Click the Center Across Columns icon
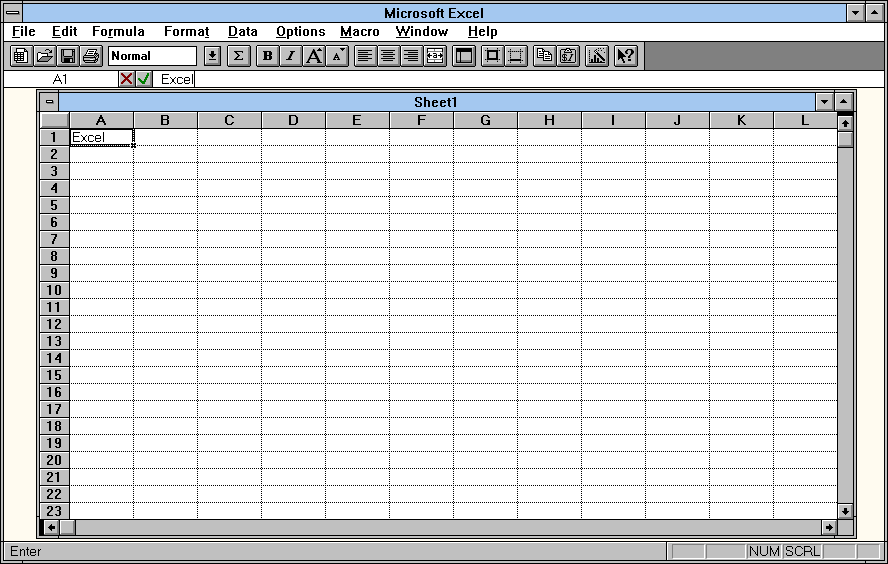Image resolution: width=888 pixels, height=564 pixels. (435, 55)
